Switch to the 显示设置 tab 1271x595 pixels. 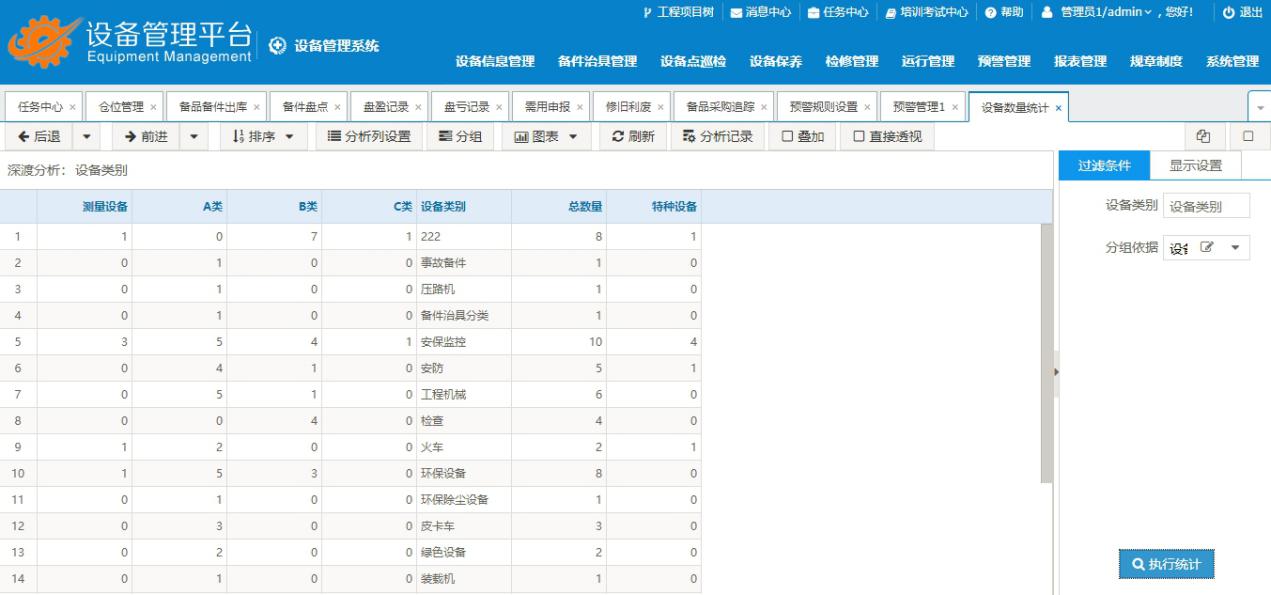1196,166
